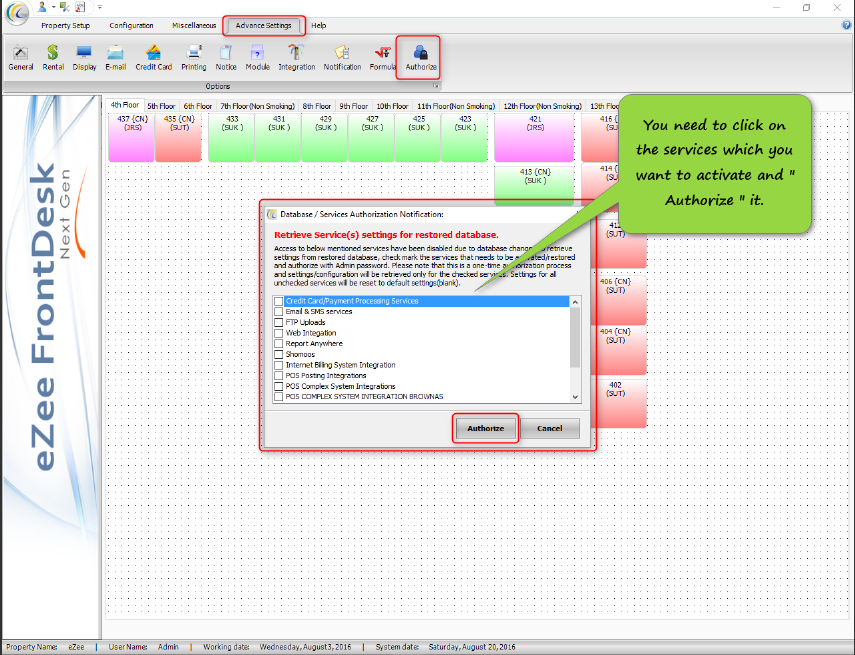Viewport: 855px width, 655px height.
Task: Click user icon in quick access toolbar
Action: [x=43, y=7]
